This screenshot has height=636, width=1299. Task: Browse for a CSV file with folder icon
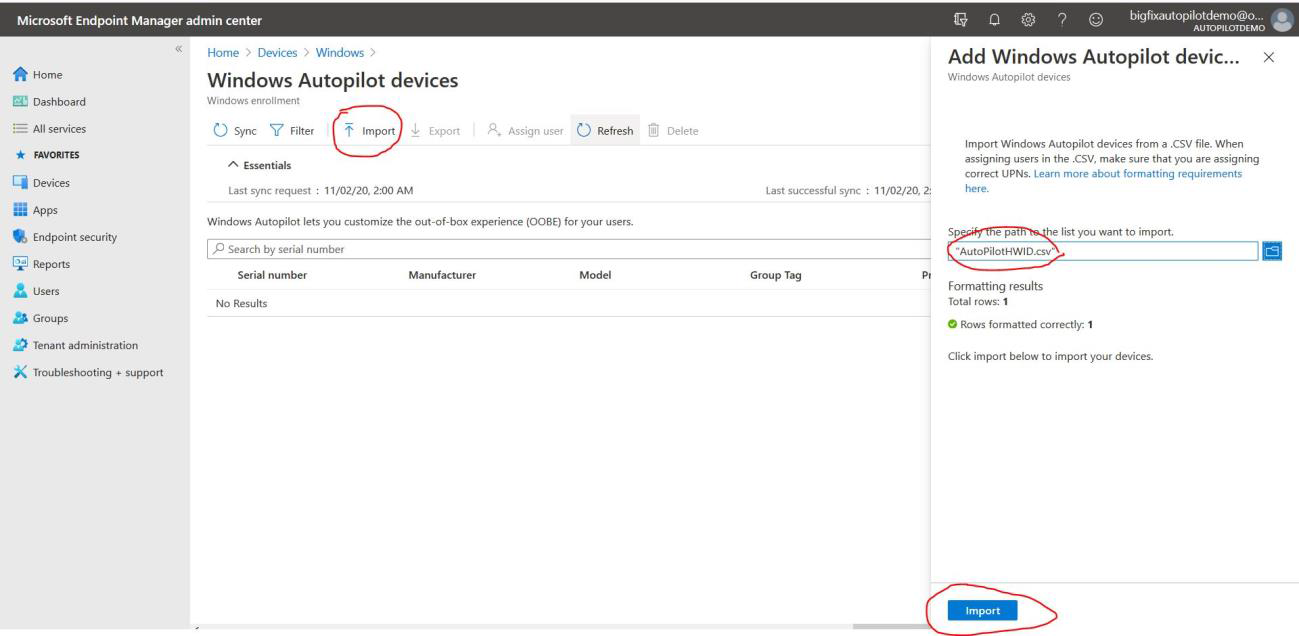[x=1274, y=251]
